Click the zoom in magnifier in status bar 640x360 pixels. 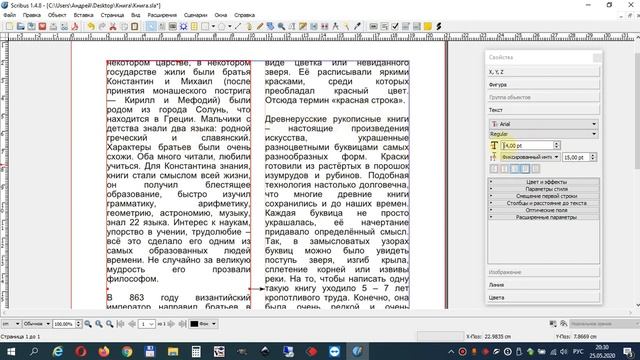pyautogui.click(x=110, y=324)
